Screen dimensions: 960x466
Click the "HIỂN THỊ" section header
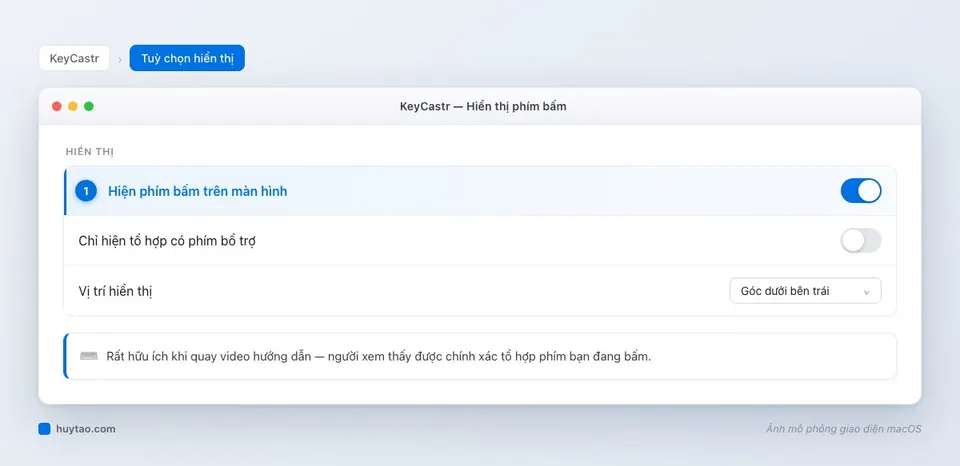(x=90, y=152)
